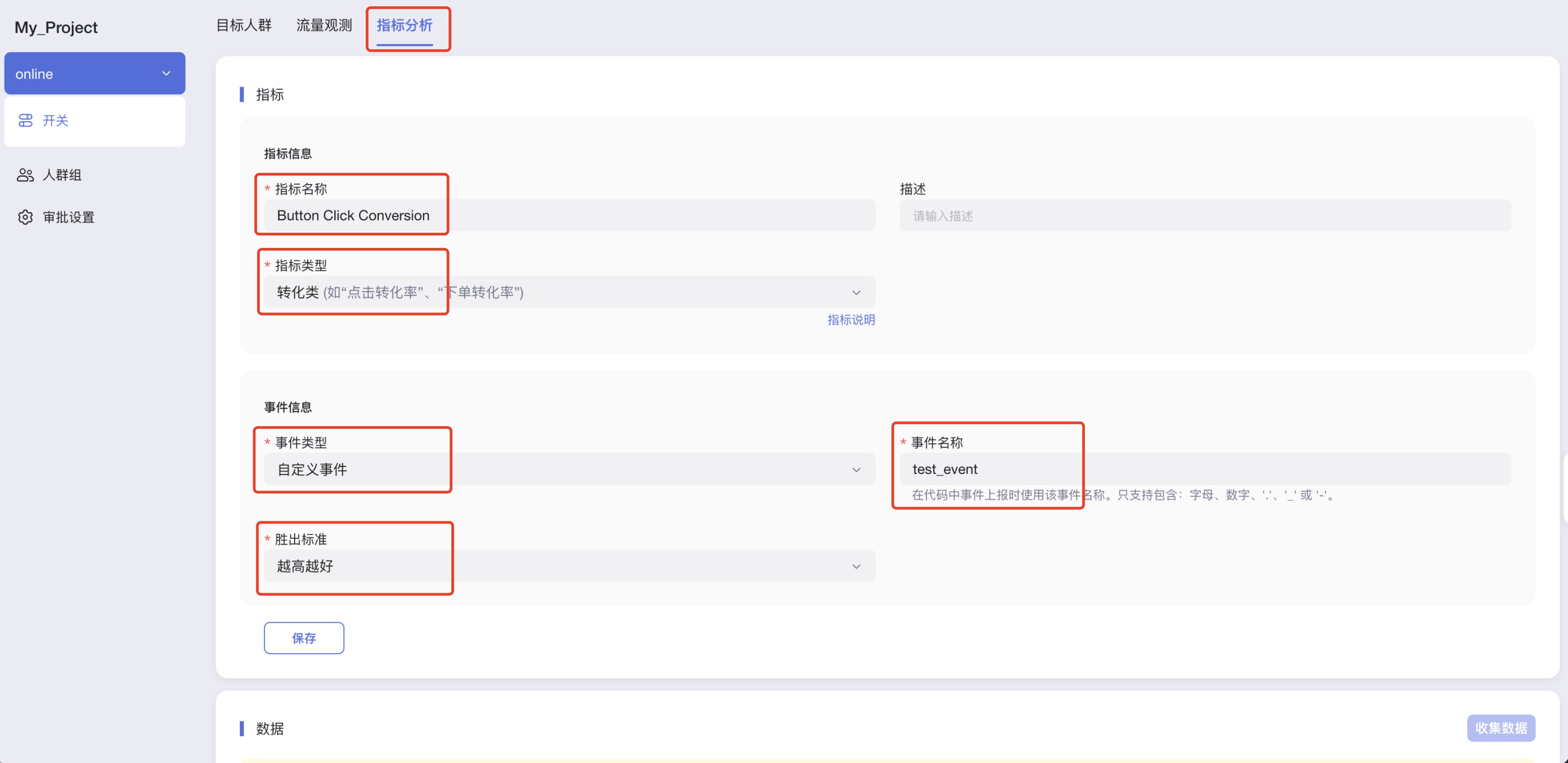1568x763 pixels.
Task: Select the 指标分析 tab
Action: click(404, 25)
